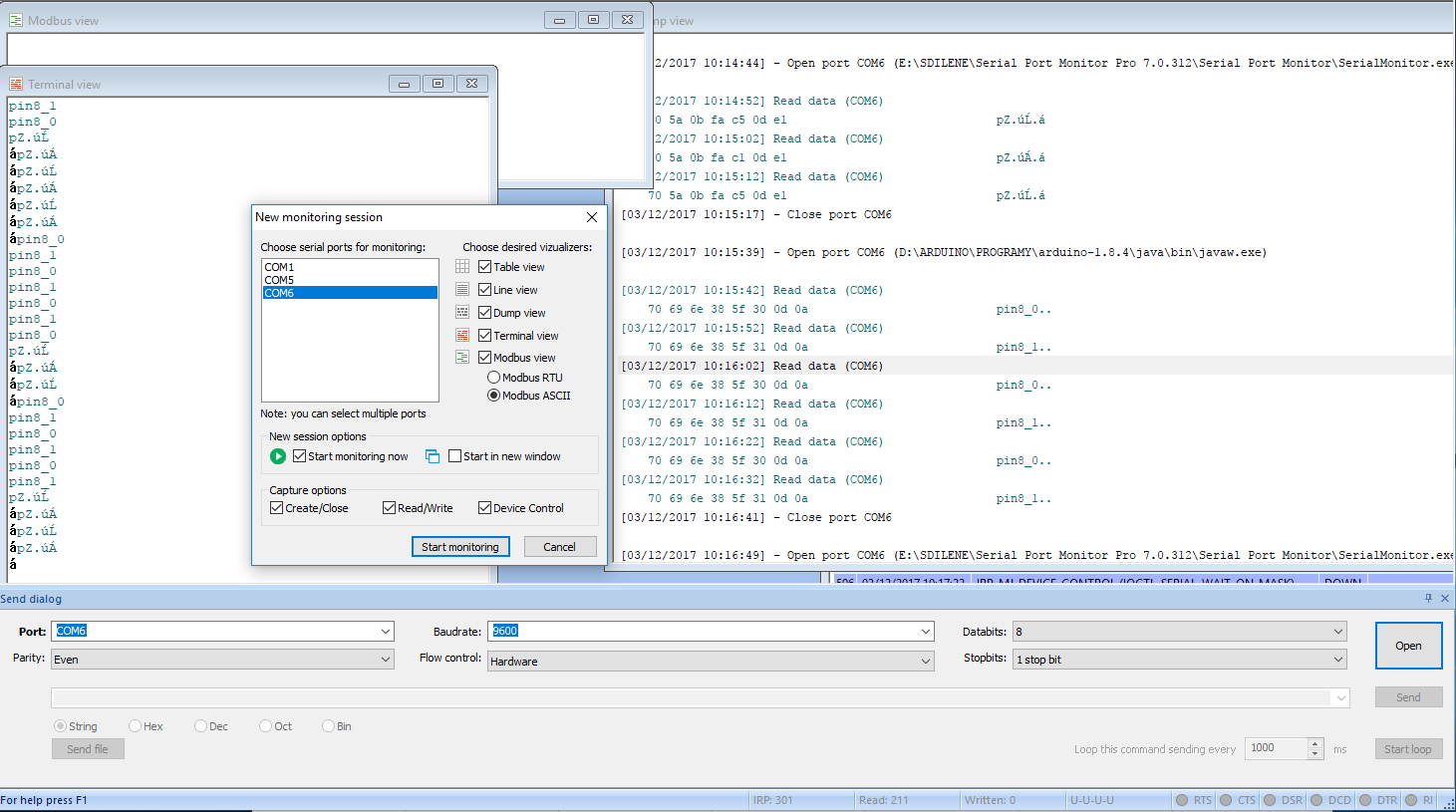The width and height of the screenshot is (1456, 812).
Task: Click the new window icon
Action: [x=433, y=456]
